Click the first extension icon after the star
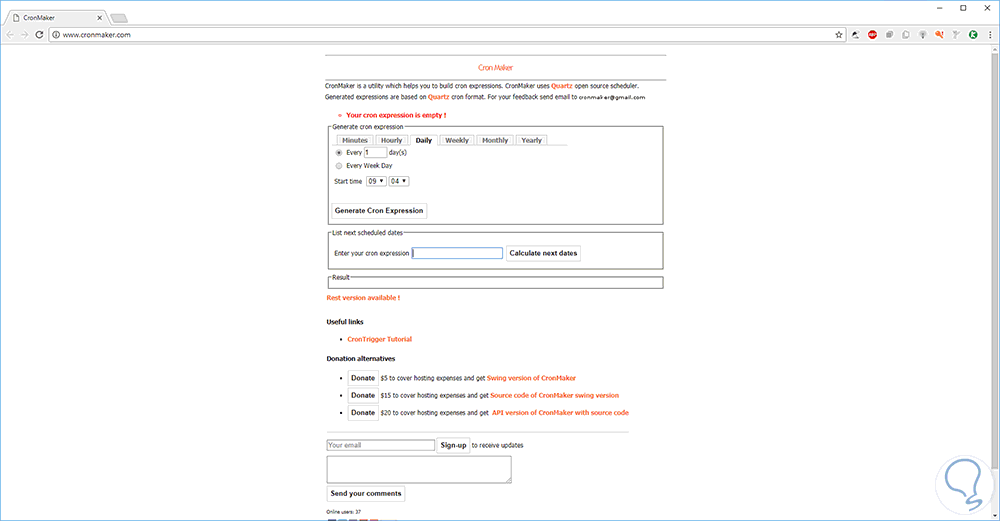 tap(855, 35)
